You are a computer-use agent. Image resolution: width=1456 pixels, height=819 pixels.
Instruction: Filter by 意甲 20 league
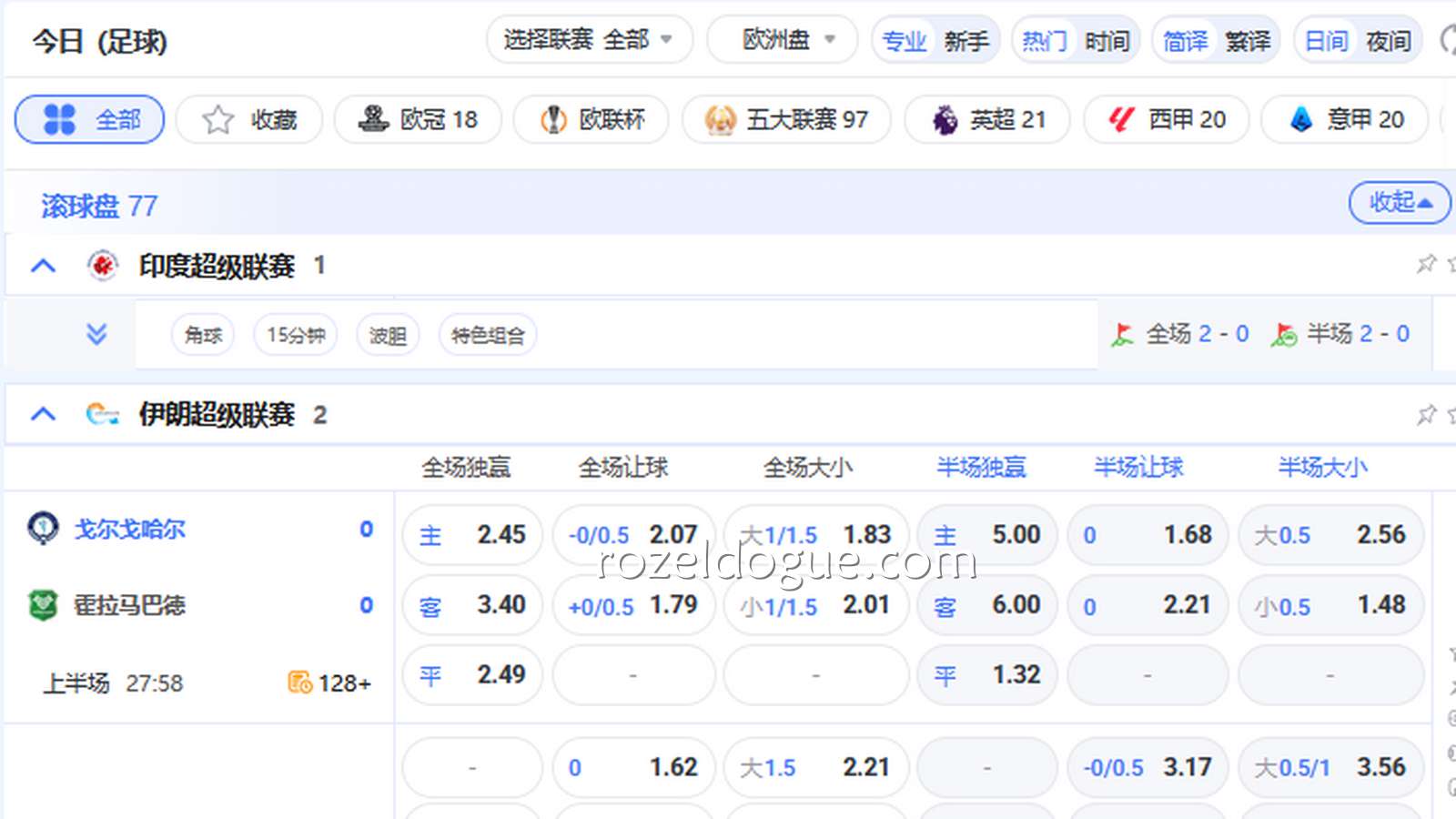pyautogui.click(x=1345, y=119)
